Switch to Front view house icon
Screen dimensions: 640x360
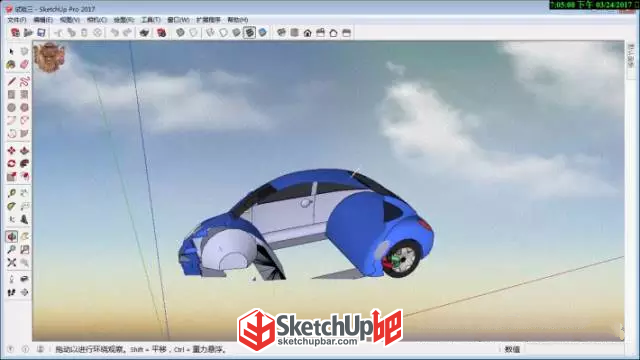307,33
